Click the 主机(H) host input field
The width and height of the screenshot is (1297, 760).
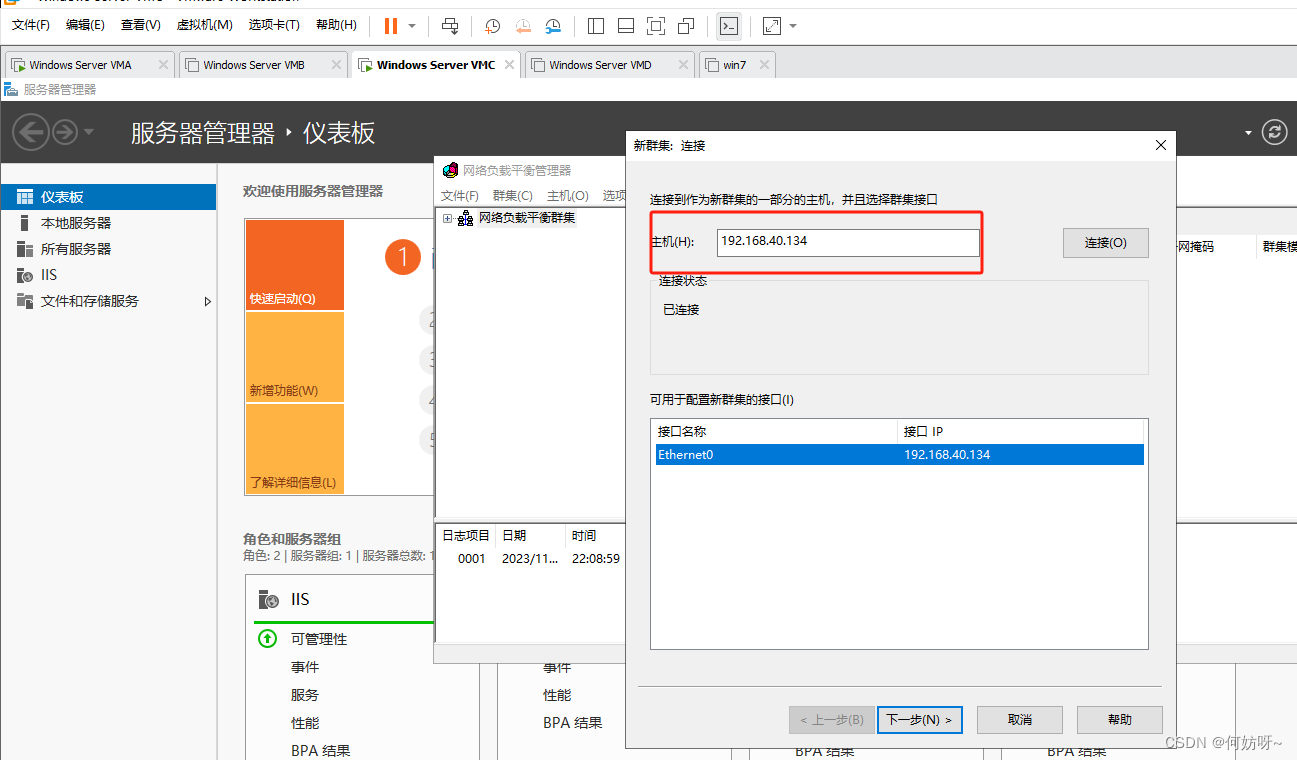848,242
